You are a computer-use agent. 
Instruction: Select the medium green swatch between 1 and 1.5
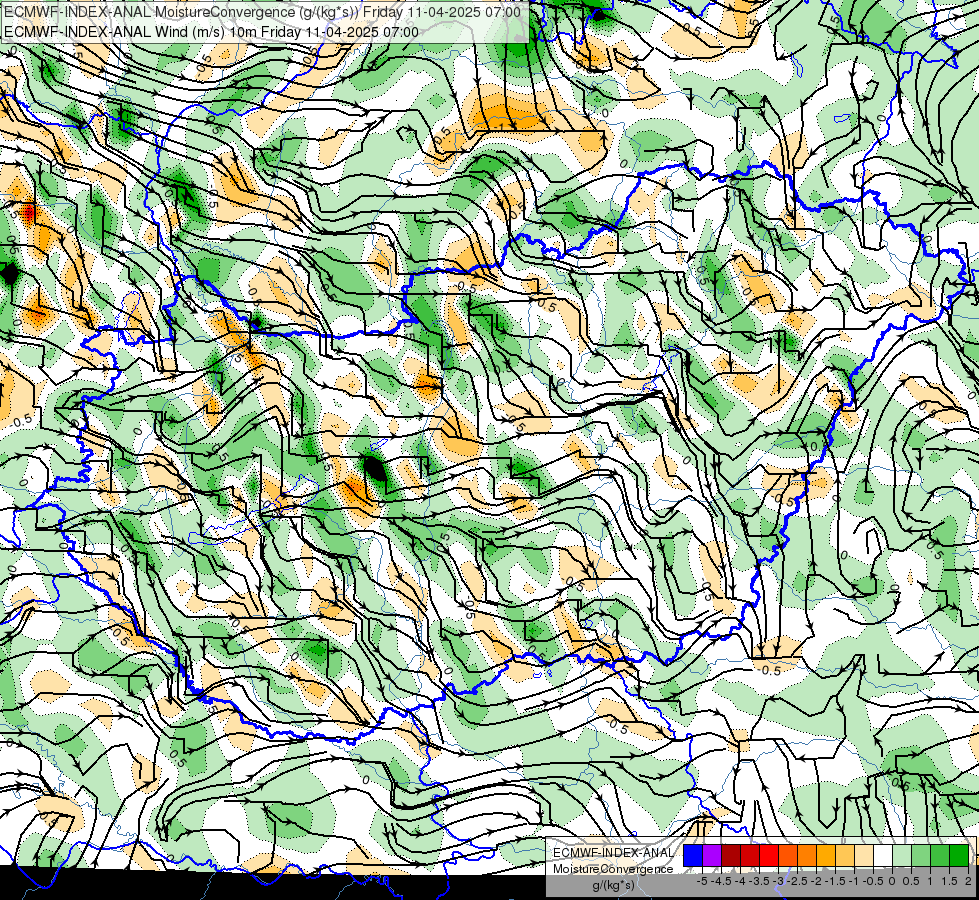point(940,856)
